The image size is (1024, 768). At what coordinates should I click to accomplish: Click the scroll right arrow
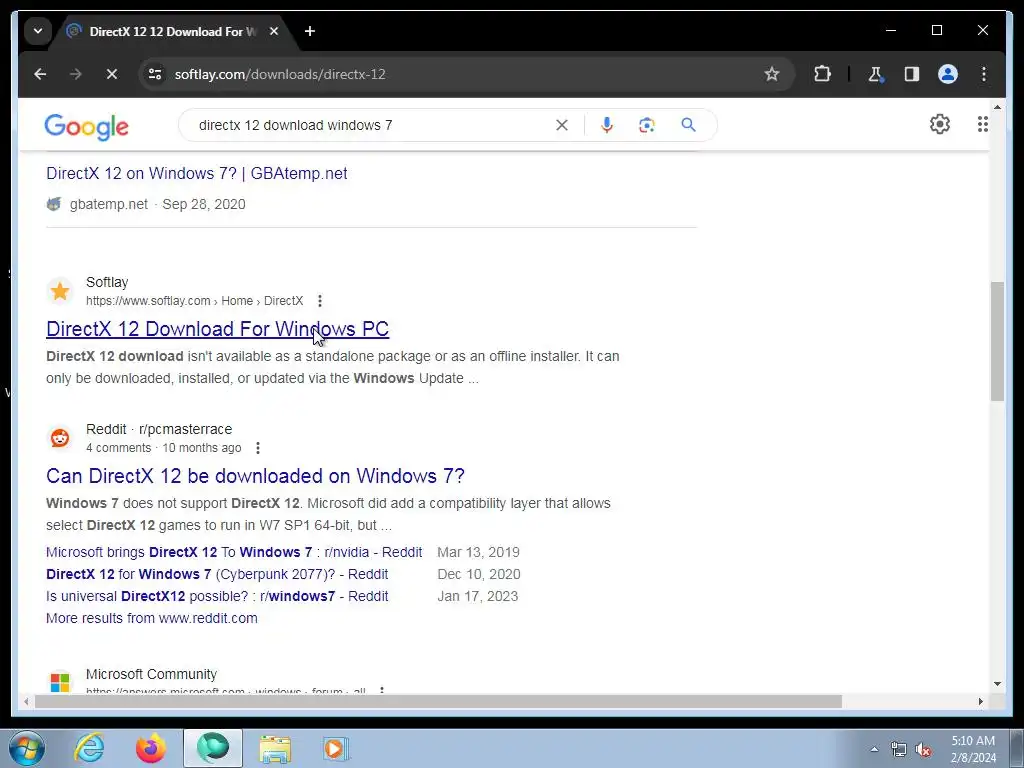980,701
